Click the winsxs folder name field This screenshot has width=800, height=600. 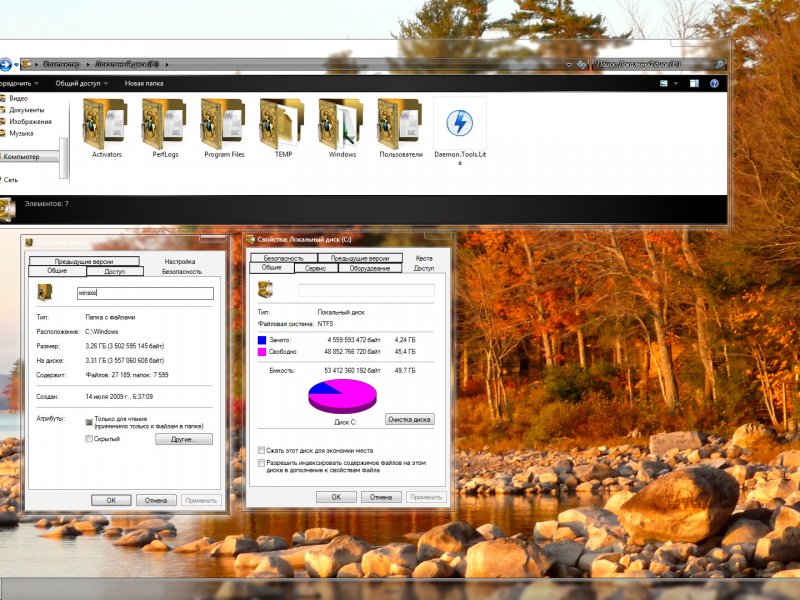(x=145, y=293)
